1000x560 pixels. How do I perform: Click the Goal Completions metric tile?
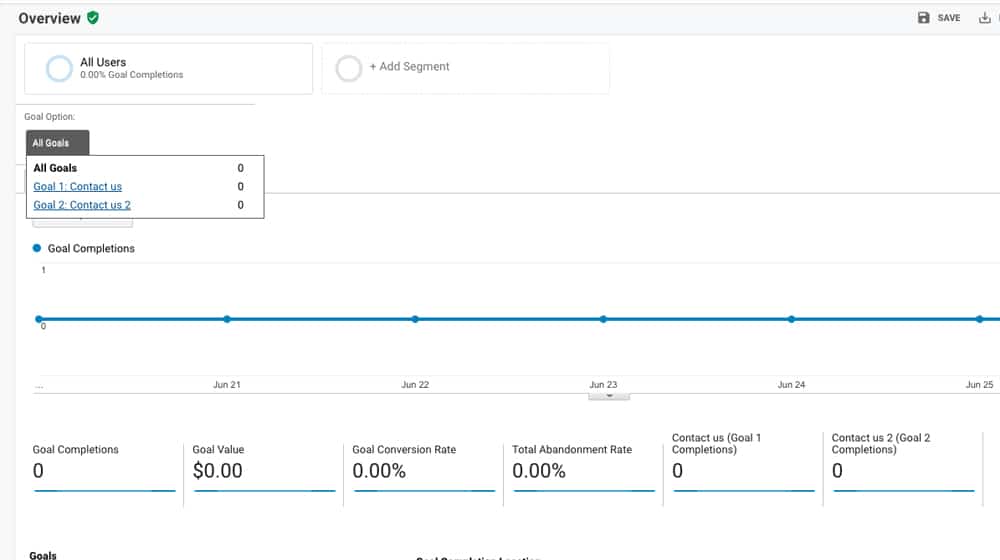104,469
